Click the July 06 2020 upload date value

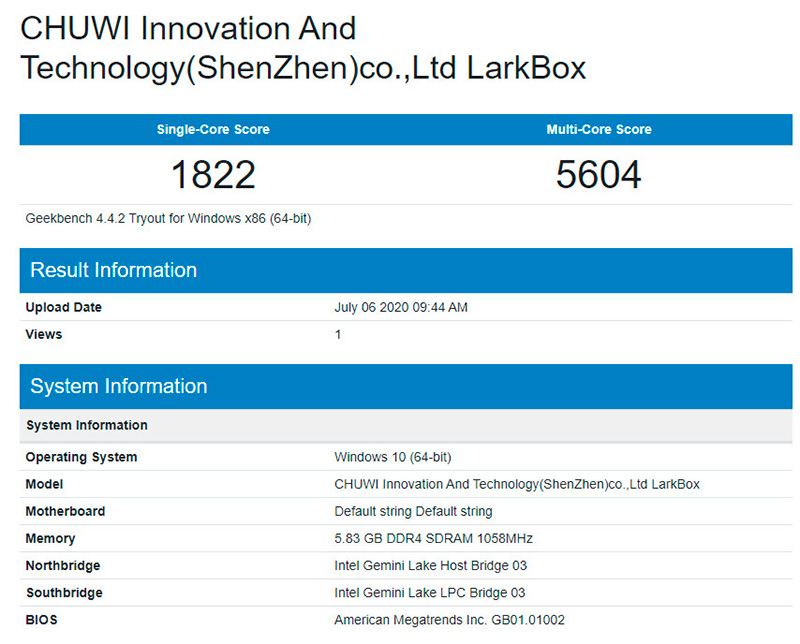coord(400,307)
